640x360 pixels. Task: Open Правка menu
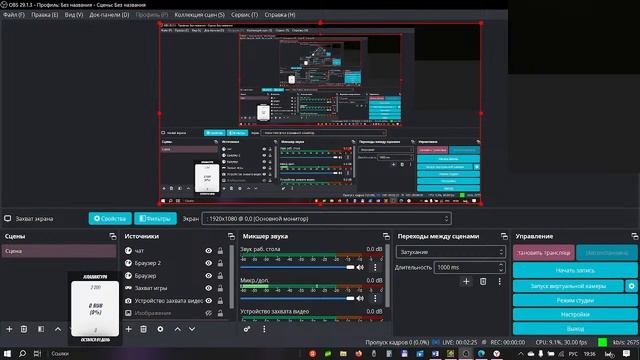tap(44, 15)
